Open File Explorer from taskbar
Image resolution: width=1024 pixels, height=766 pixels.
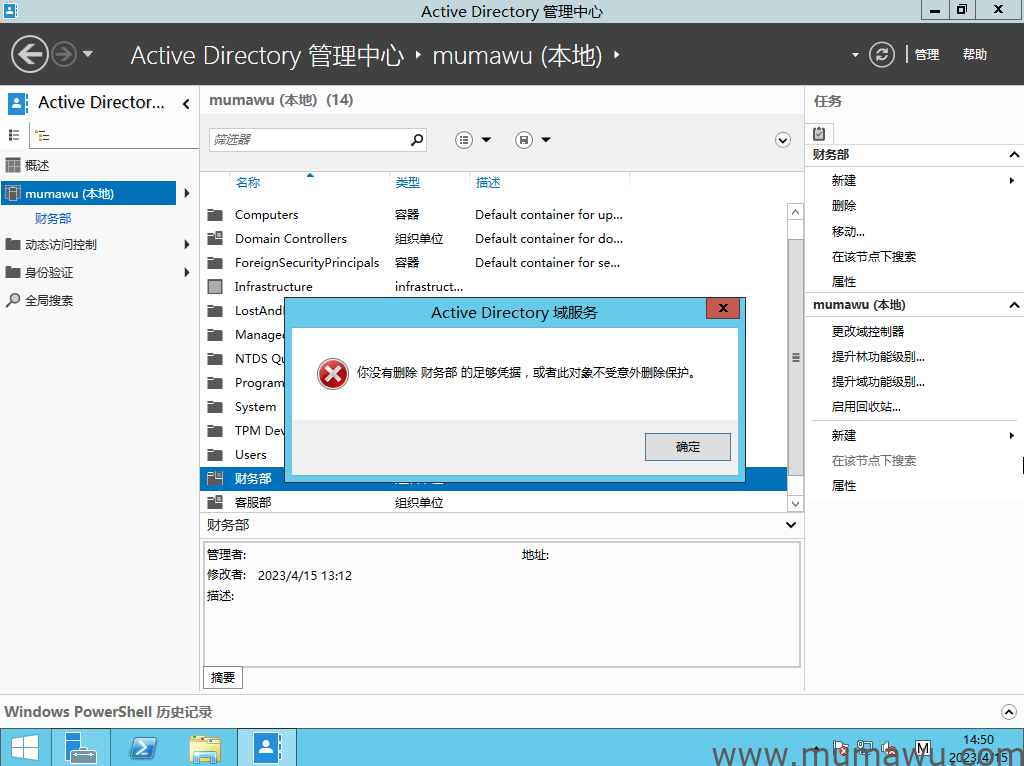coord(205,748)
